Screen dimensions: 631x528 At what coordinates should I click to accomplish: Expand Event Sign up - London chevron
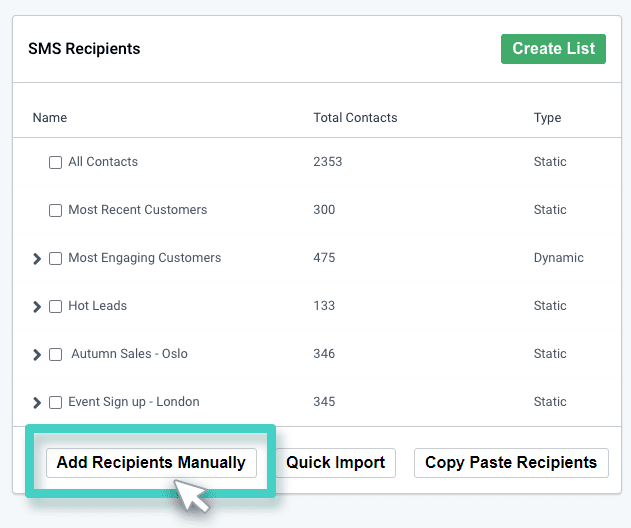coord(37,402)
